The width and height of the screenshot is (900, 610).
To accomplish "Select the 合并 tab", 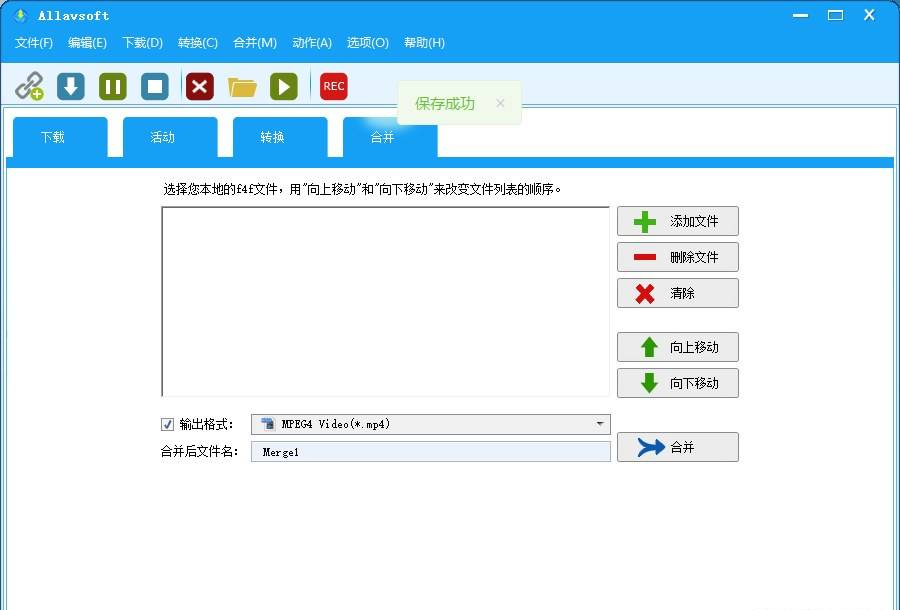I will click(390, 137).
